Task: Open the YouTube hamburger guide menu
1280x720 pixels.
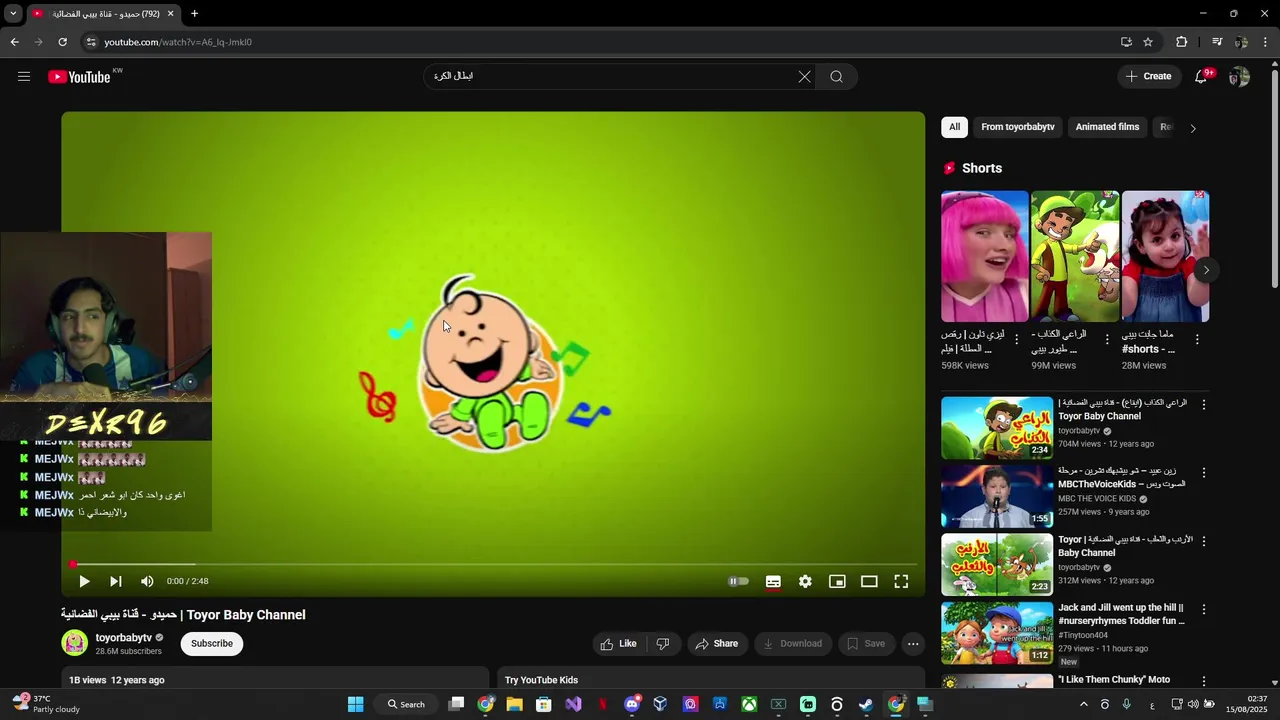Action: click(24, 76)
